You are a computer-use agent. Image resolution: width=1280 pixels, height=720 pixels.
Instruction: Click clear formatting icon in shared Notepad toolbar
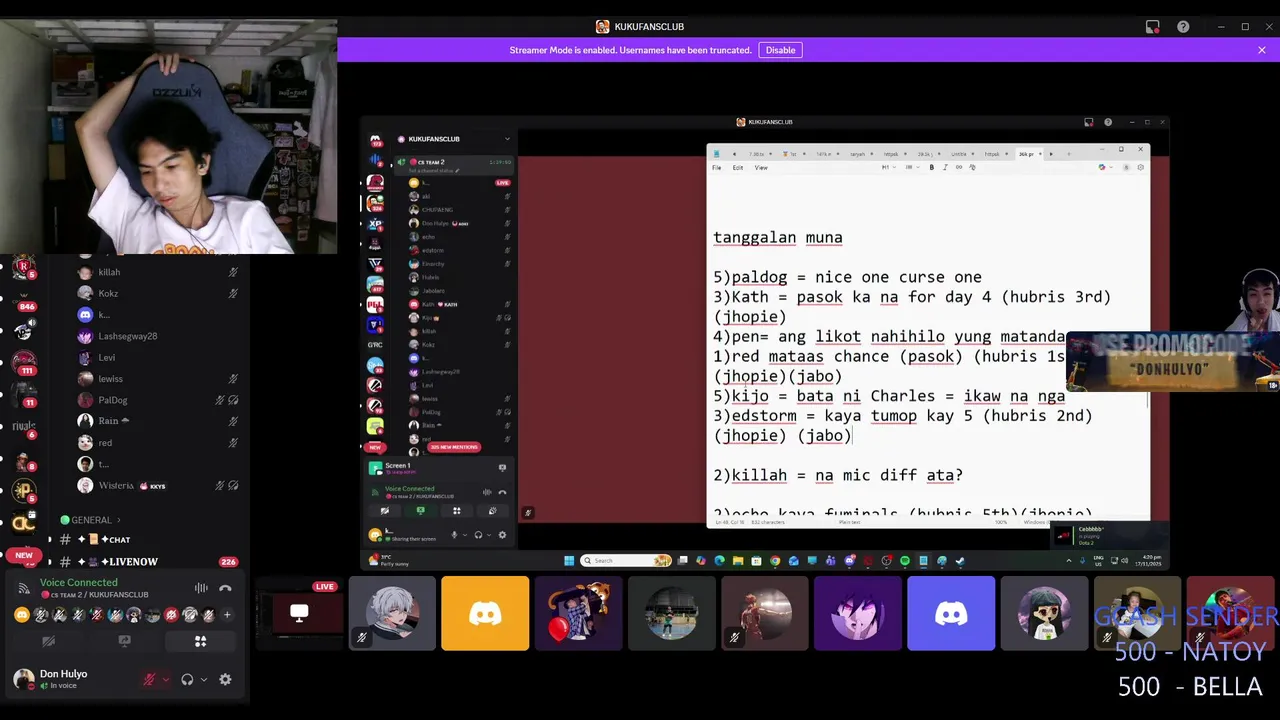pos(973,167)
